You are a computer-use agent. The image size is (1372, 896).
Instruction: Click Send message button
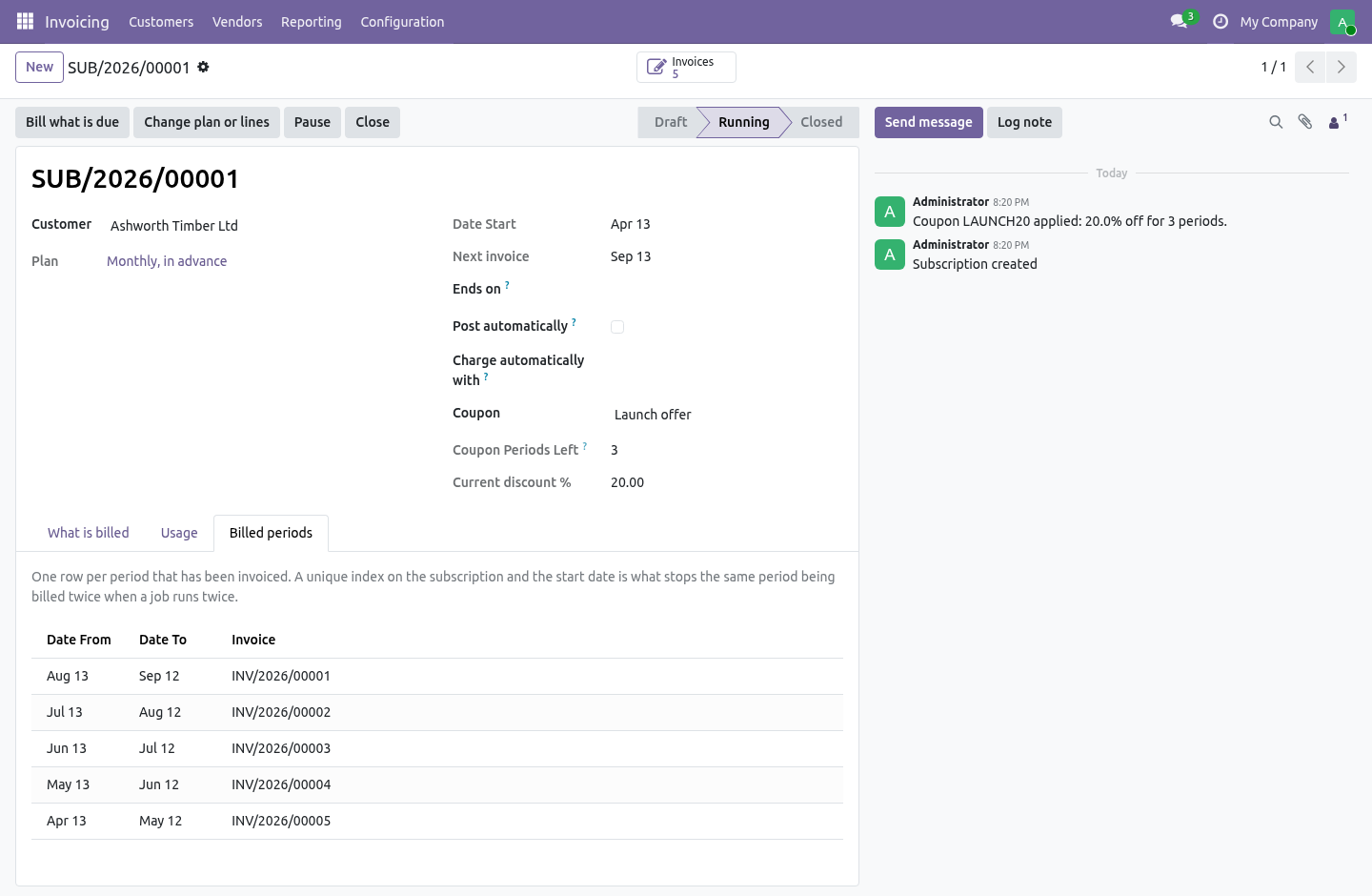pyautogui.click(x=929, y=122)
